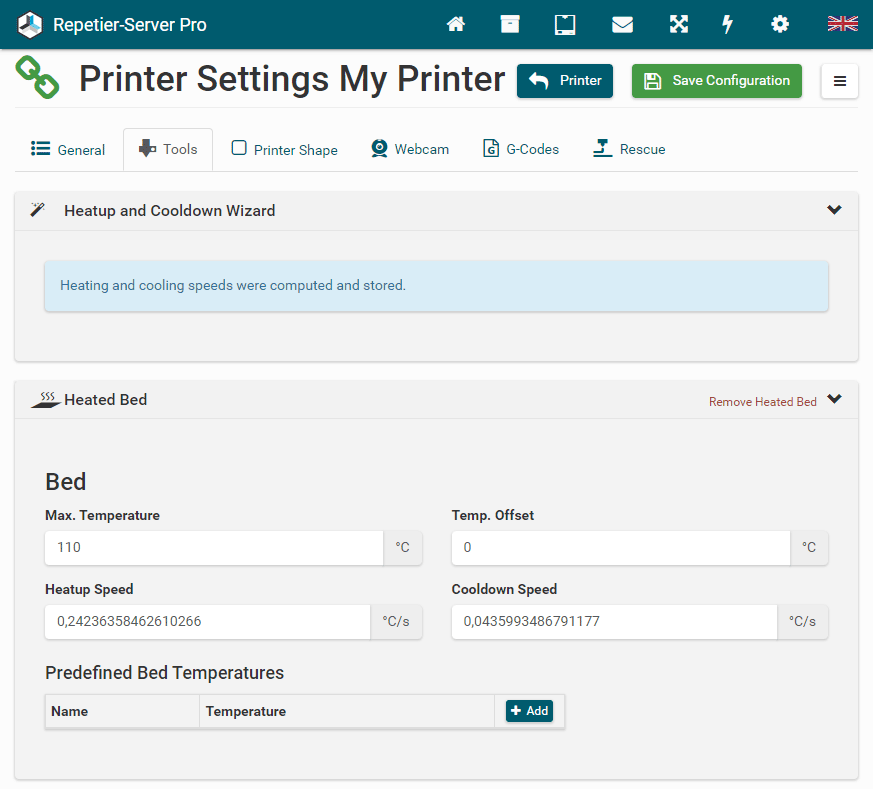
Task: Click the lightning bolt icon
Action: [x=728, y=24]
